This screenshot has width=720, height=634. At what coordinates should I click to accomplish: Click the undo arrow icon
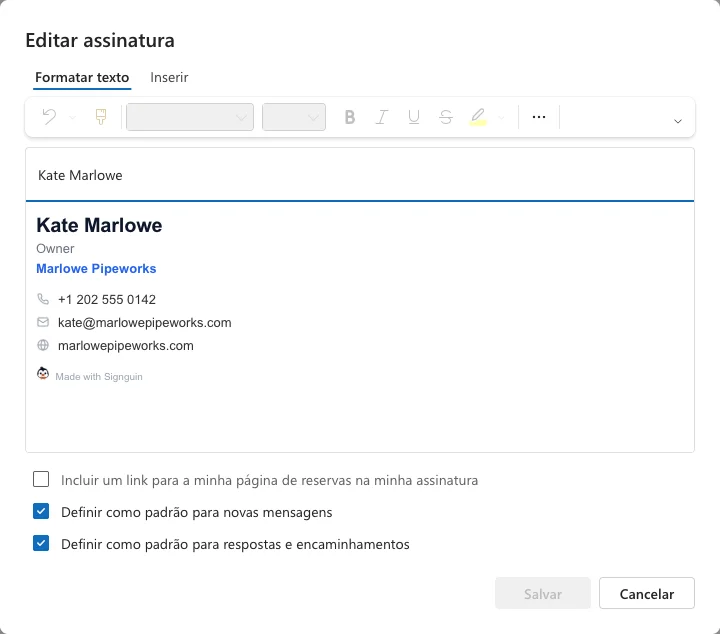point(49,117)
